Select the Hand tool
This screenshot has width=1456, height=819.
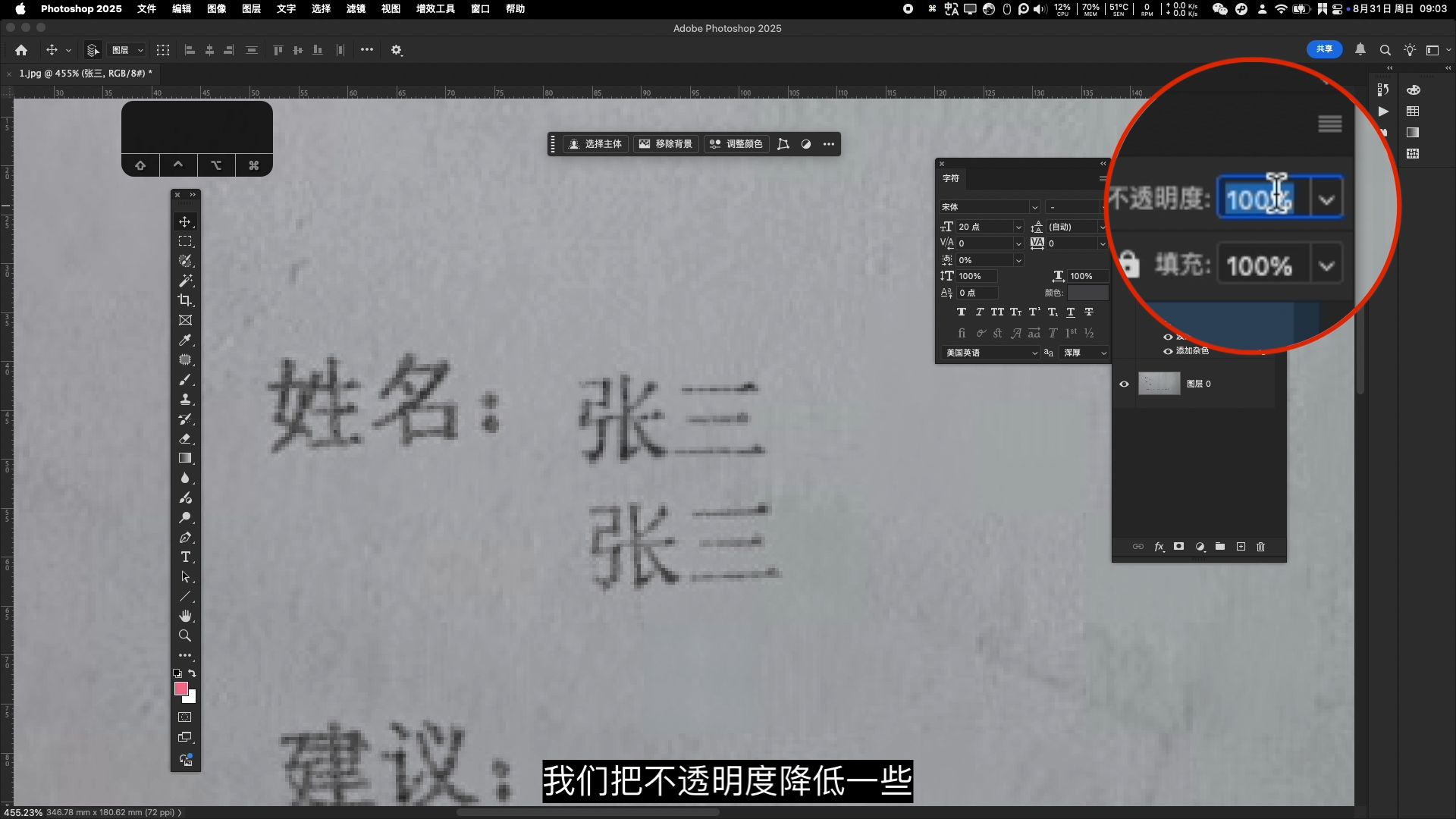click(x=185, y=616)
